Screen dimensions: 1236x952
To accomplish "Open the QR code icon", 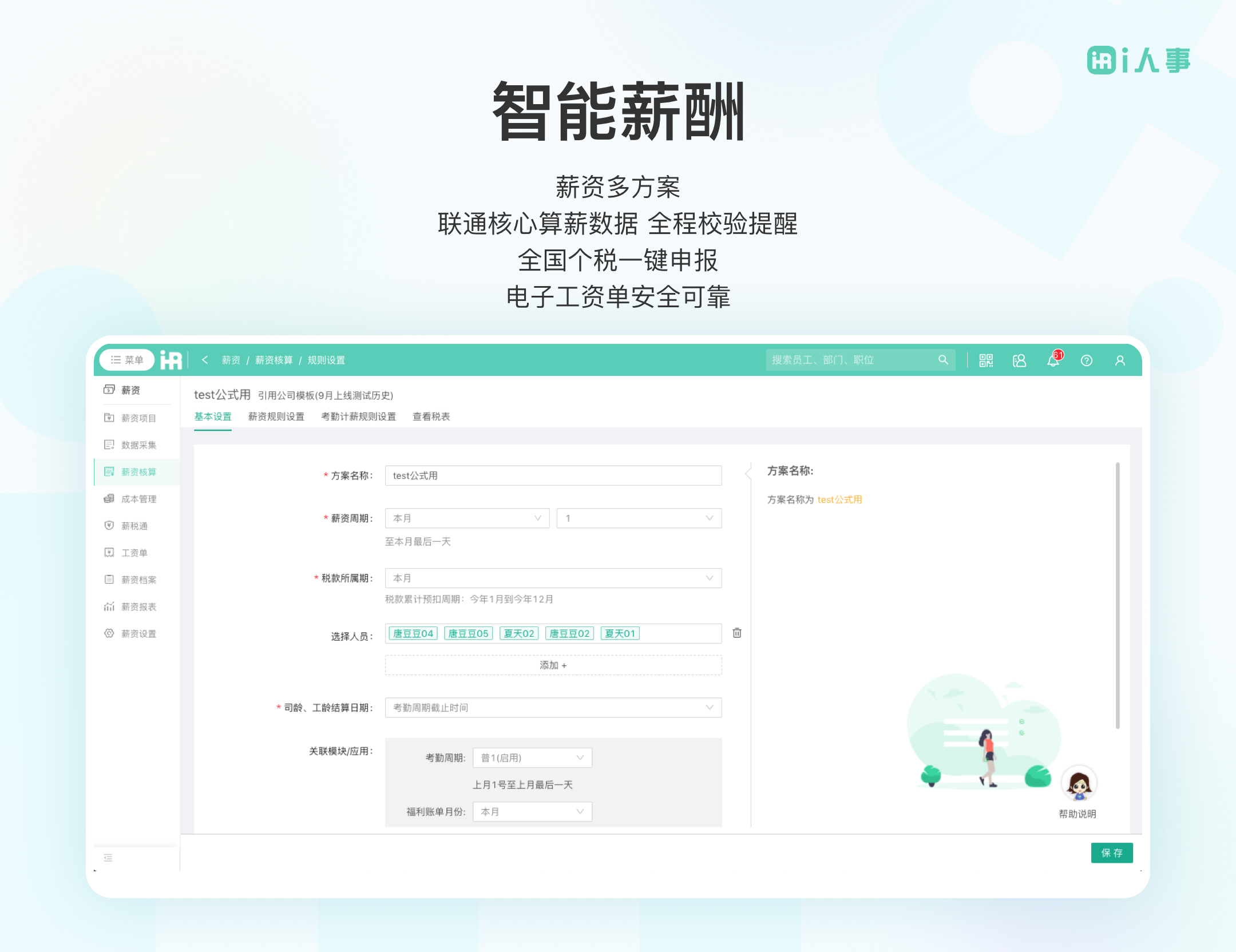I will (x=986, y=360).
